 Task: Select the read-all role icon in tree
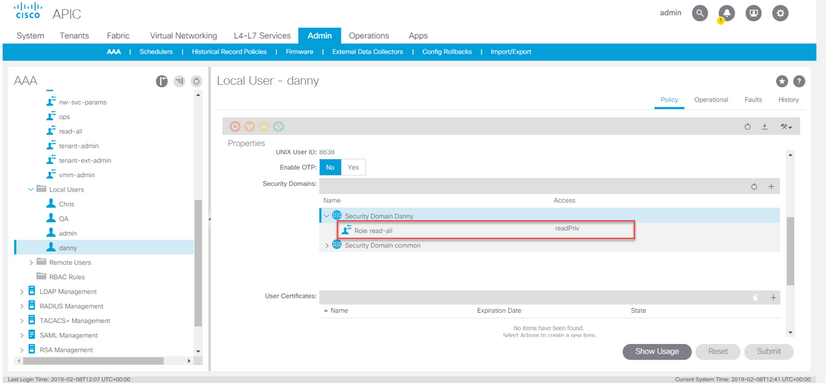pyautogui.click(x=51, y=131)
